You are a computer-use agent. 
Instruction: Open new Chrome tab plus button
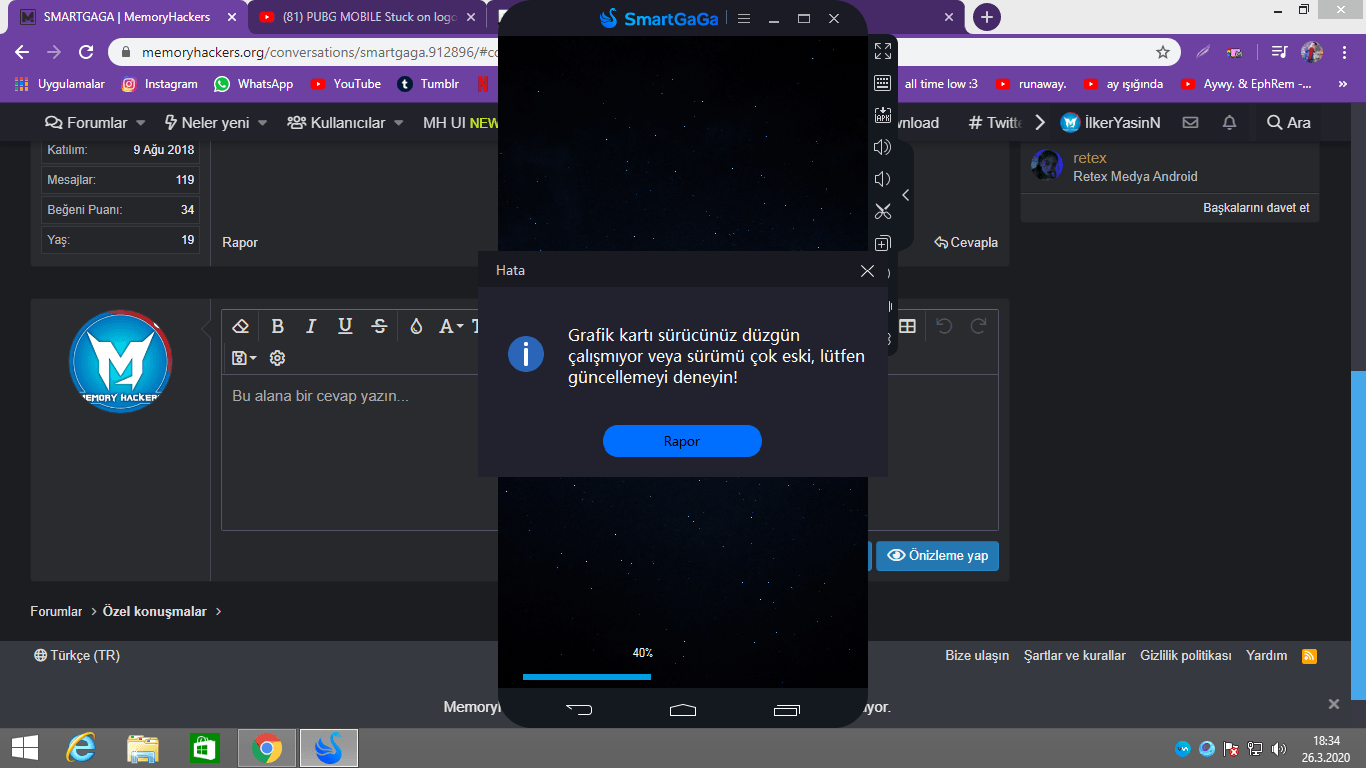[x=987, y=17]
